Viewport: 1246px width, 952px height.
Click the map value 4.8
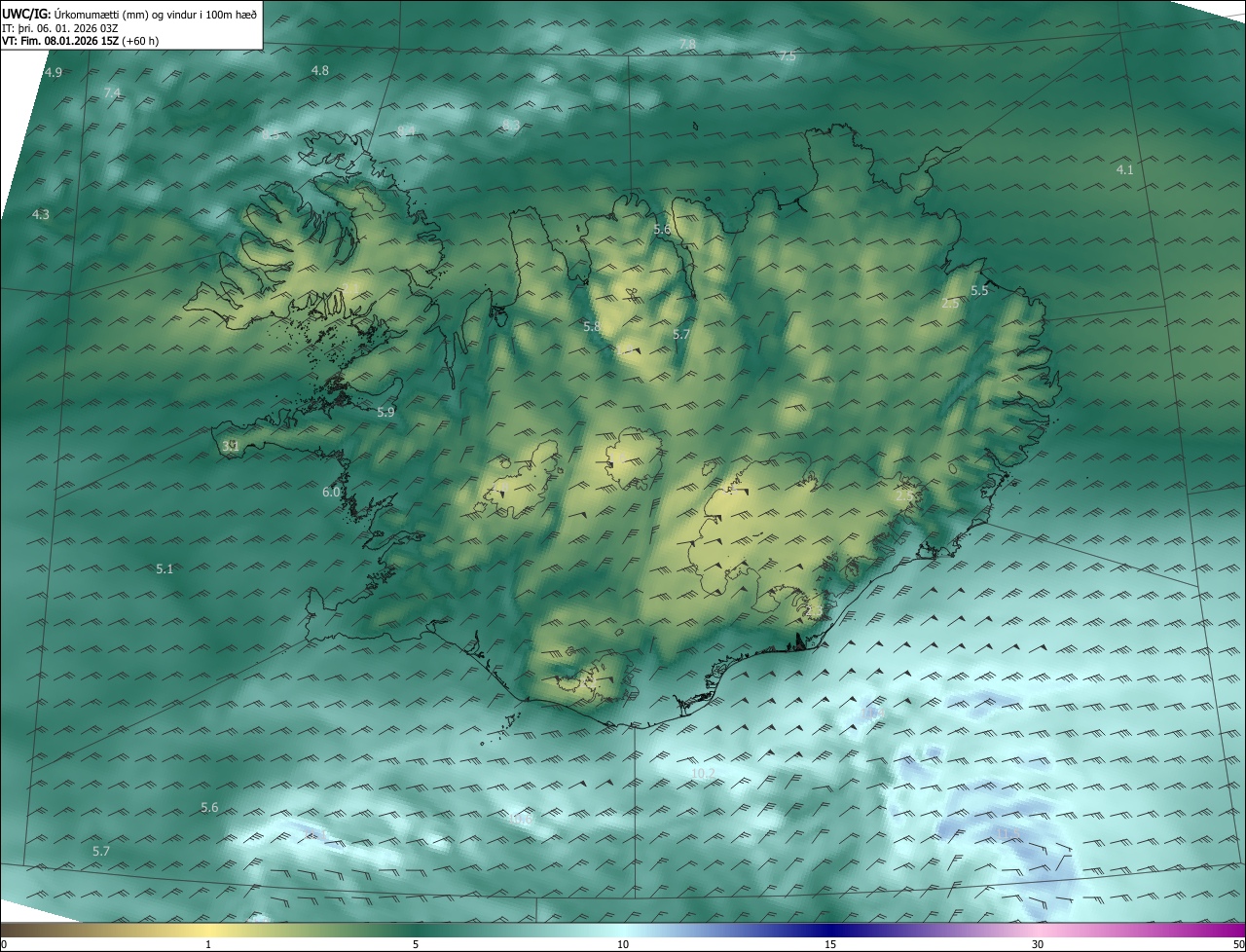319,70
